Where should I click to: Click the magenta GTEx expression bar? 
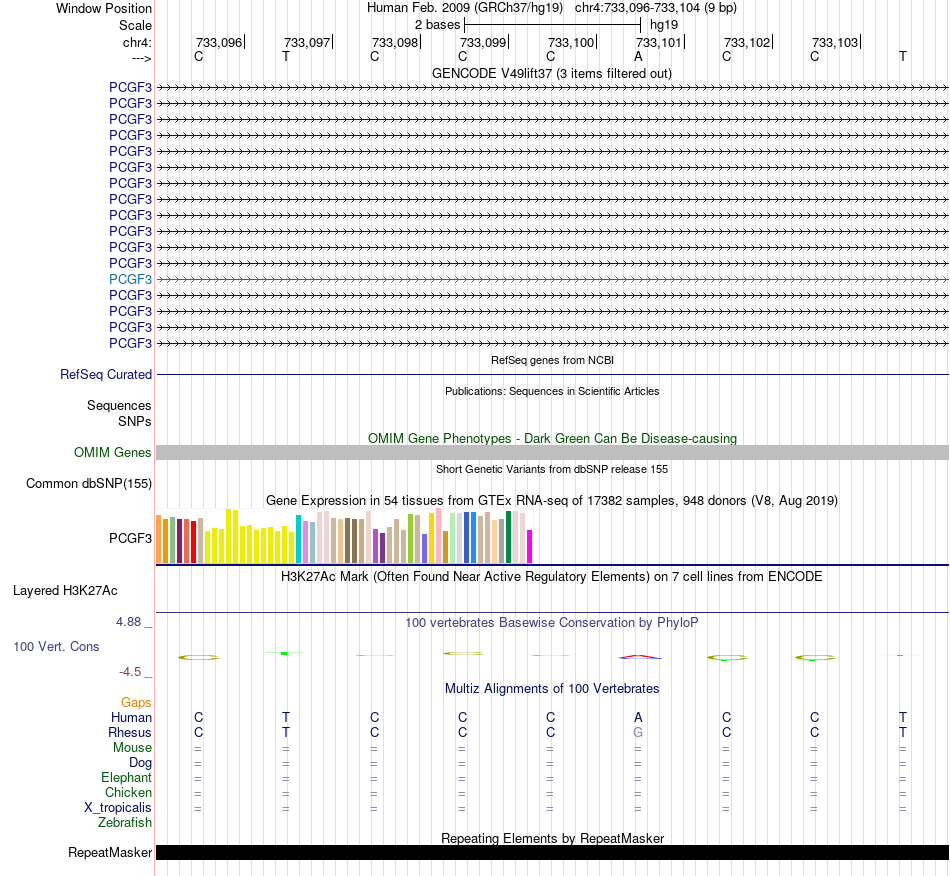point(530,546)
